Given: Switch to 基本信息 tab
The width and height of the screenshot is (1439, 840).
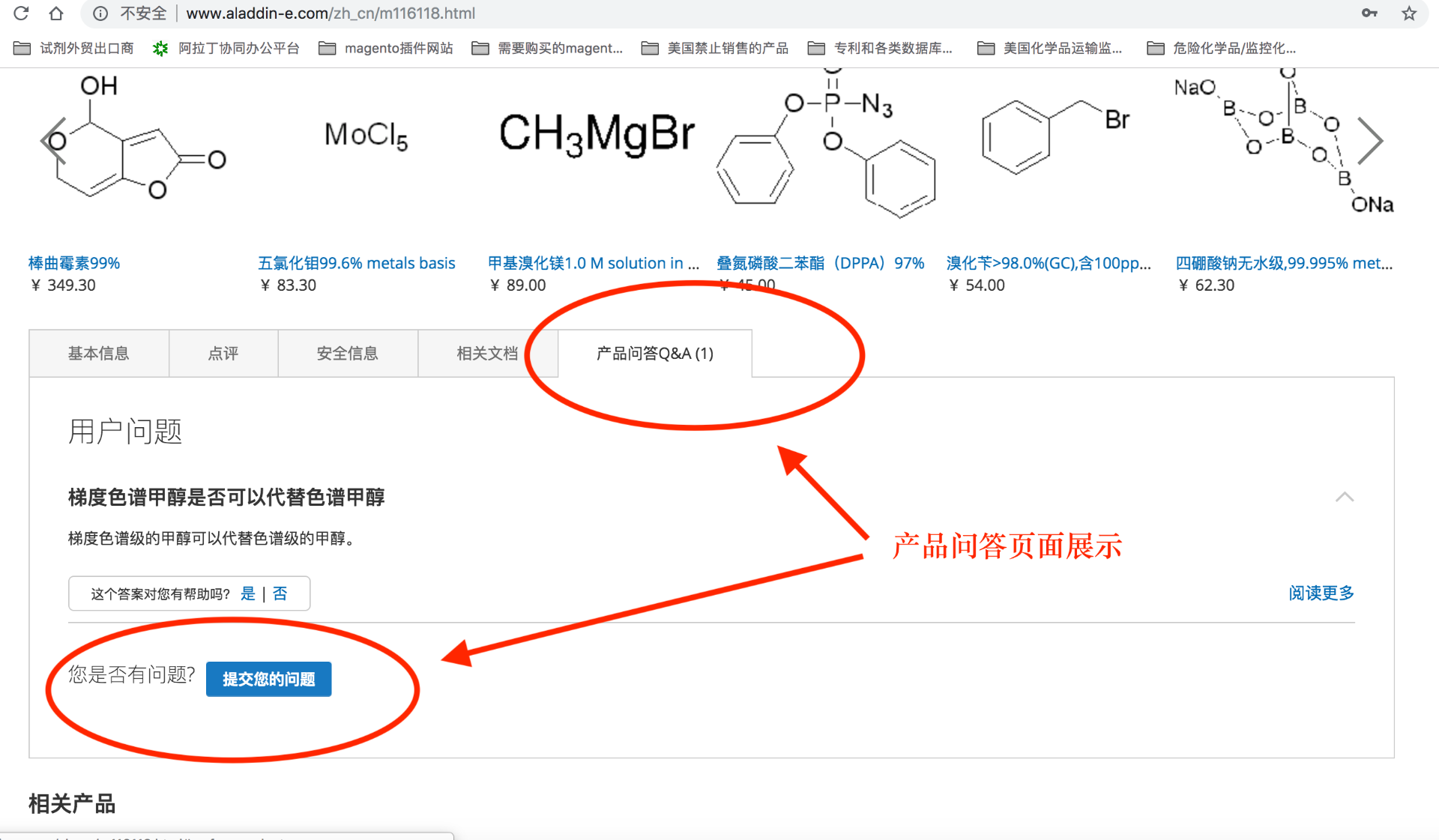Looking at the screenshot, I should [99, 353].
